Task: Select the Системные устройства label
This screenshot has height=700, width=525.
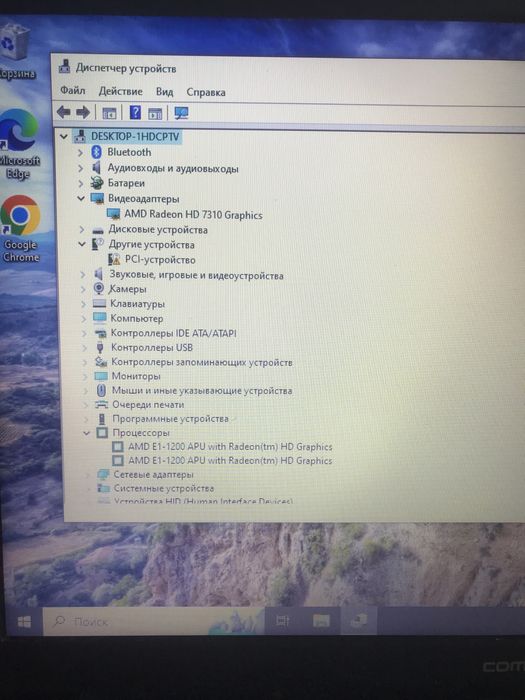Action: point(164,488)
